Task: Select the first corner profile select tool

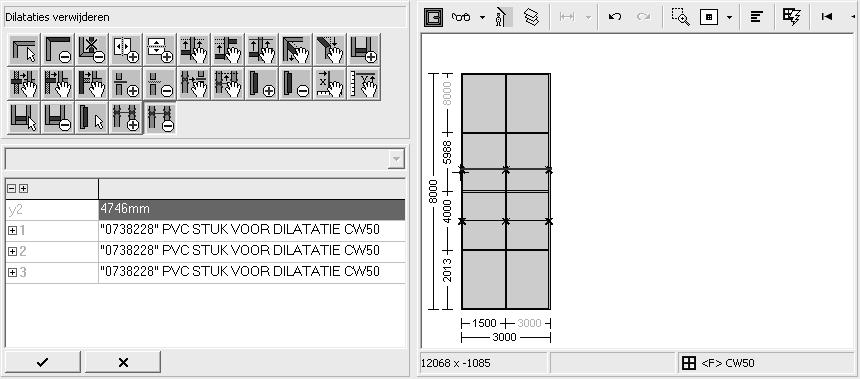Action: (x=24, y=50)
